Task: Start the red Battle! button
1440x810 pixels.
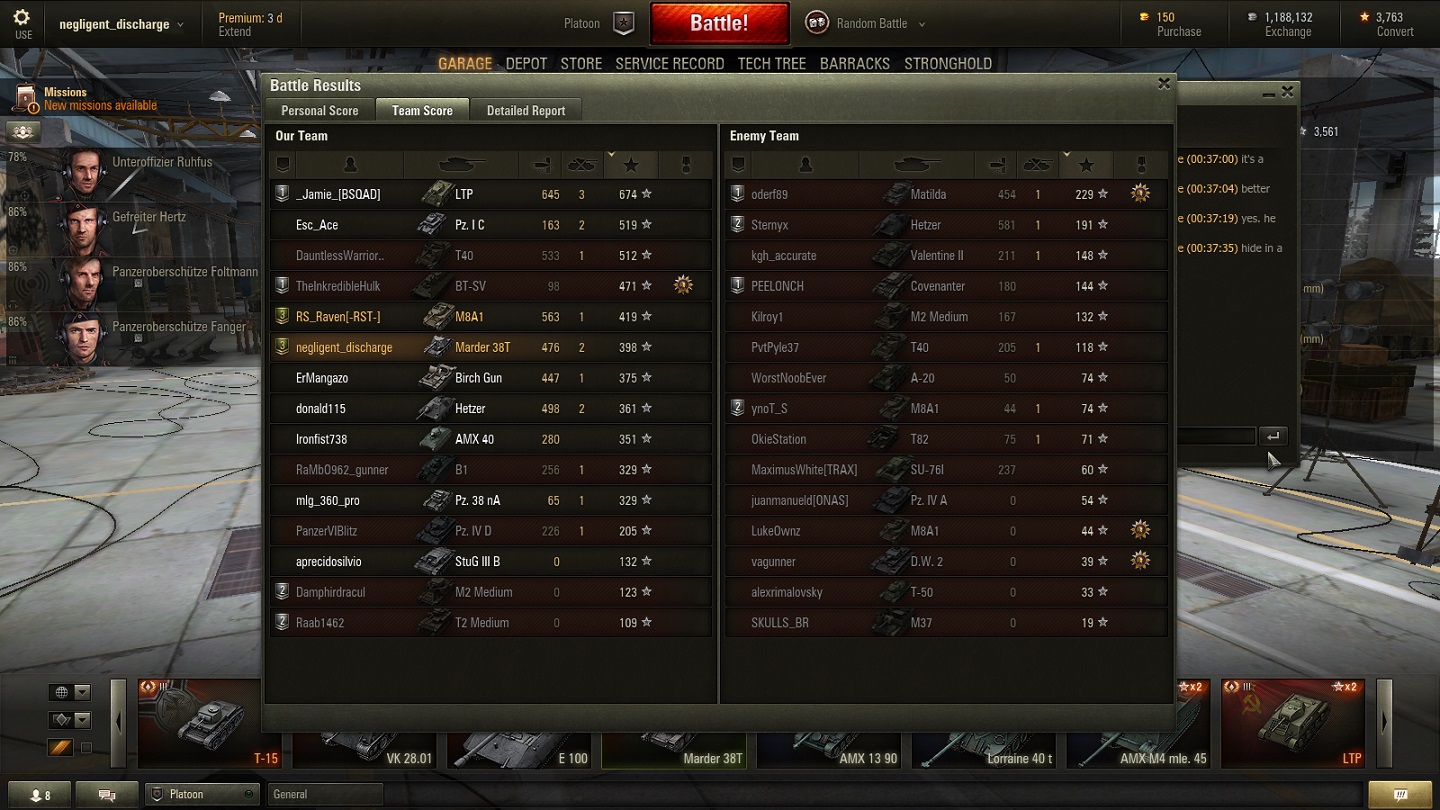Action: point(719,23)
